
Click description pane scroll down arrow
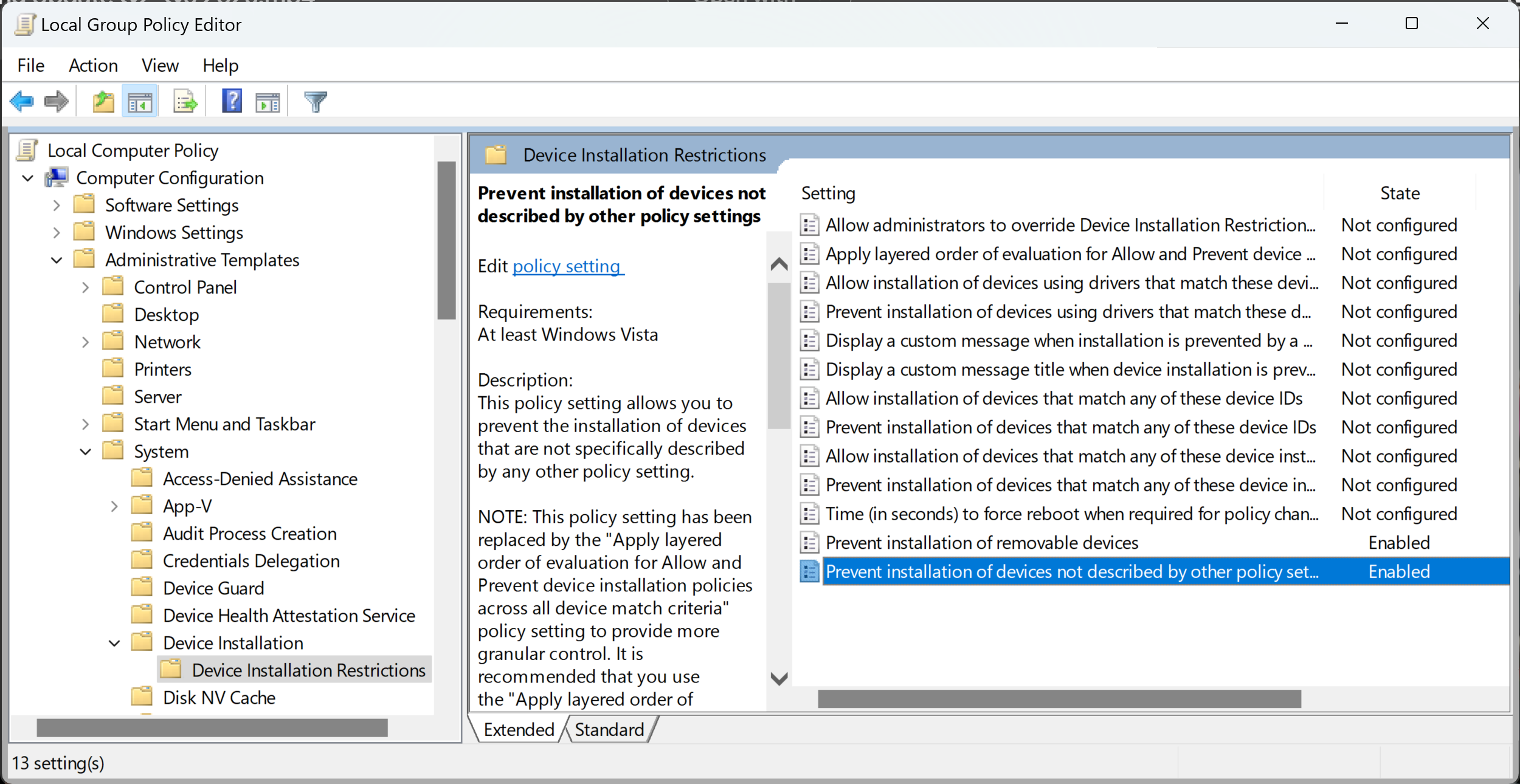779,679
